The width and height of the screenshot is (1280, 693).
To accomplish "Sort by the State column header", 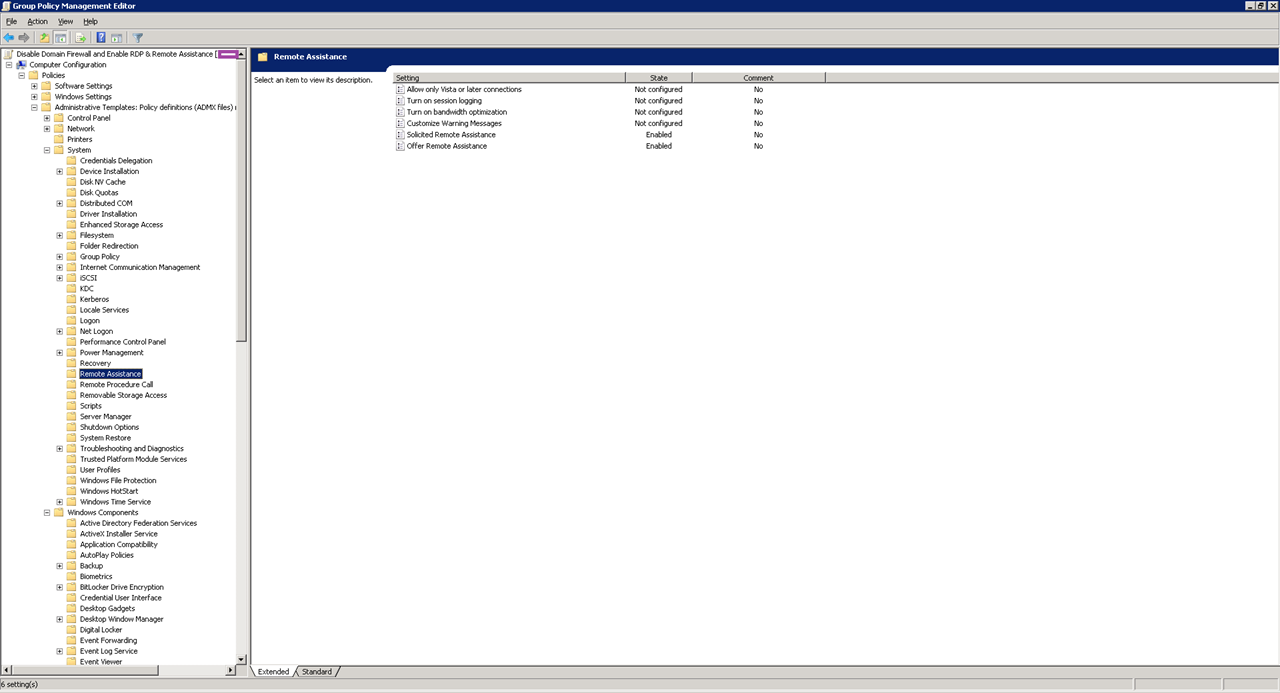I will tap(659, 78).
